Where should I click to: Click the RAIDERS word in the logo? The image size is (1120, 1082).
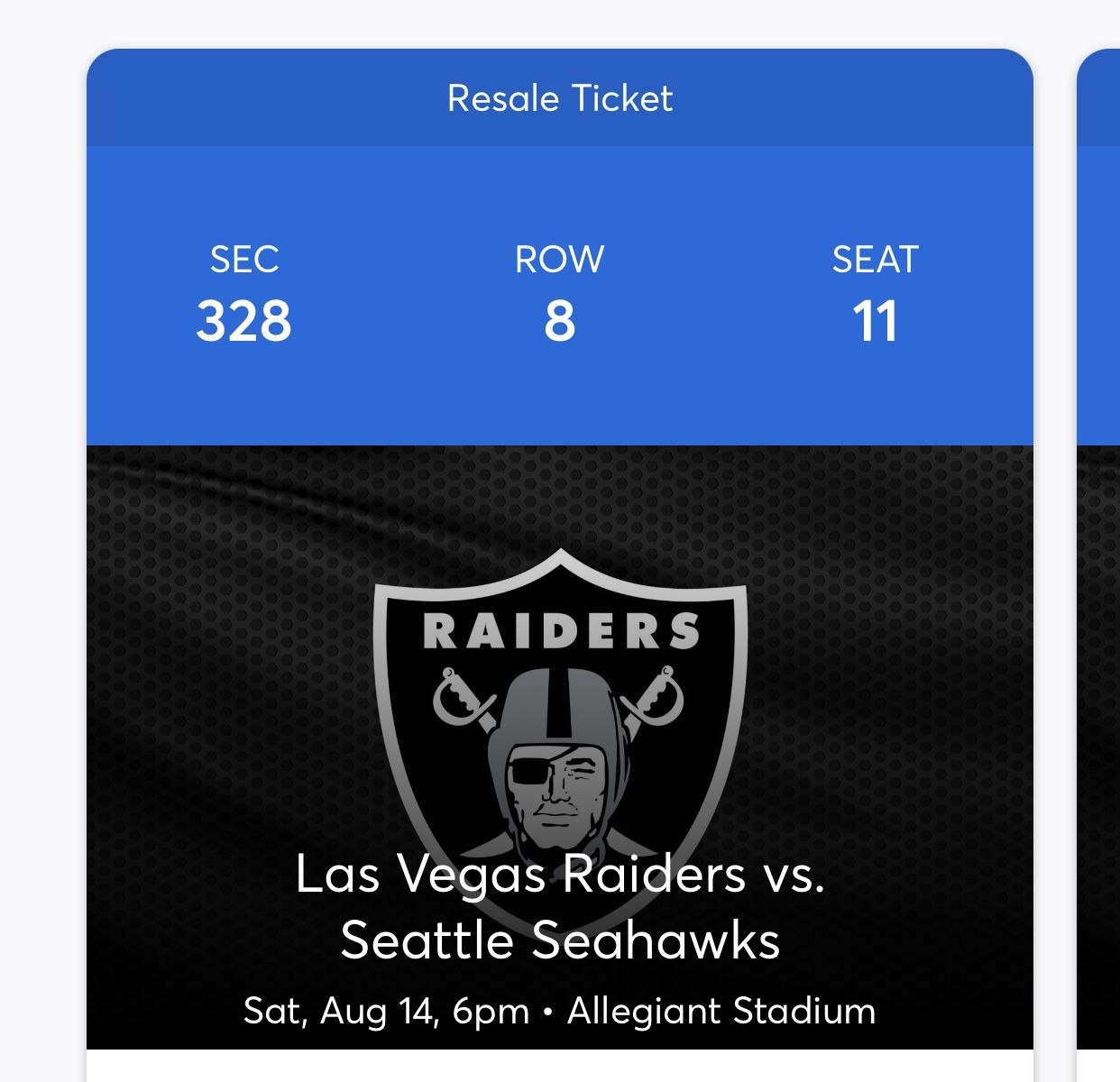coord(560,631)
